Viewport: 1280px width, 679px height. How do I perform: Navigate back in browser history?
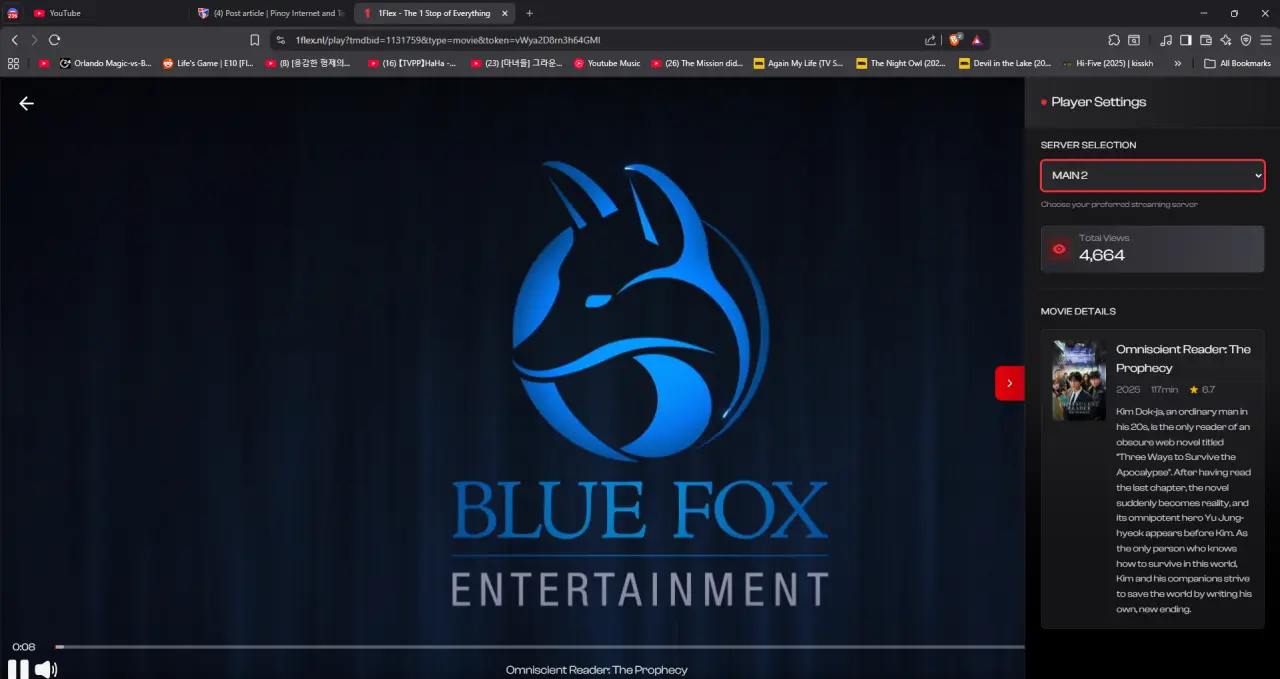tap(14, 40)
